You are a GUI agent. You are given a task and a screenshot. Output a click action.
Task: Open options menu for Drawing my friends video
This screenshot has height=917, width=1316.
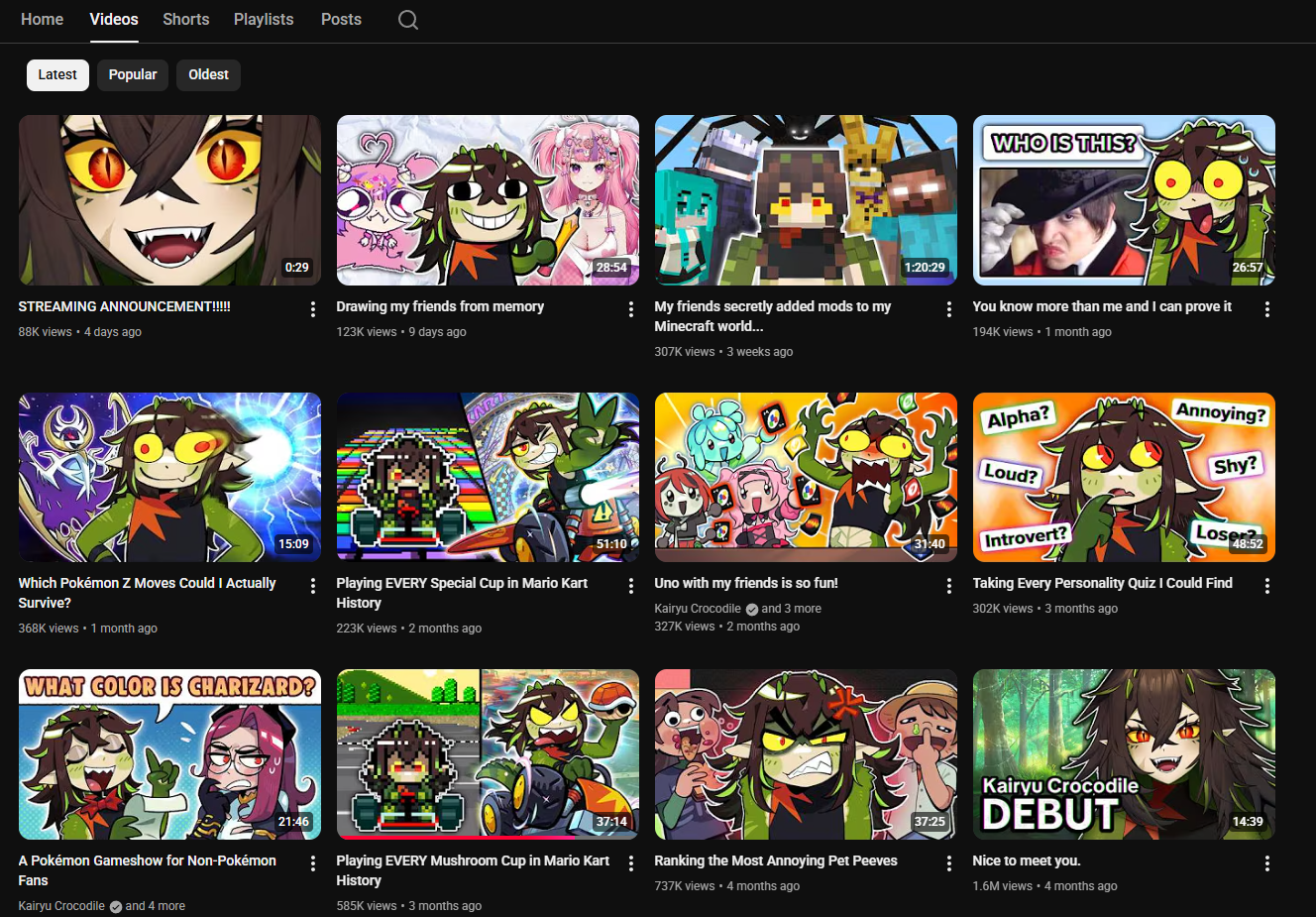[x=631, y=309]
